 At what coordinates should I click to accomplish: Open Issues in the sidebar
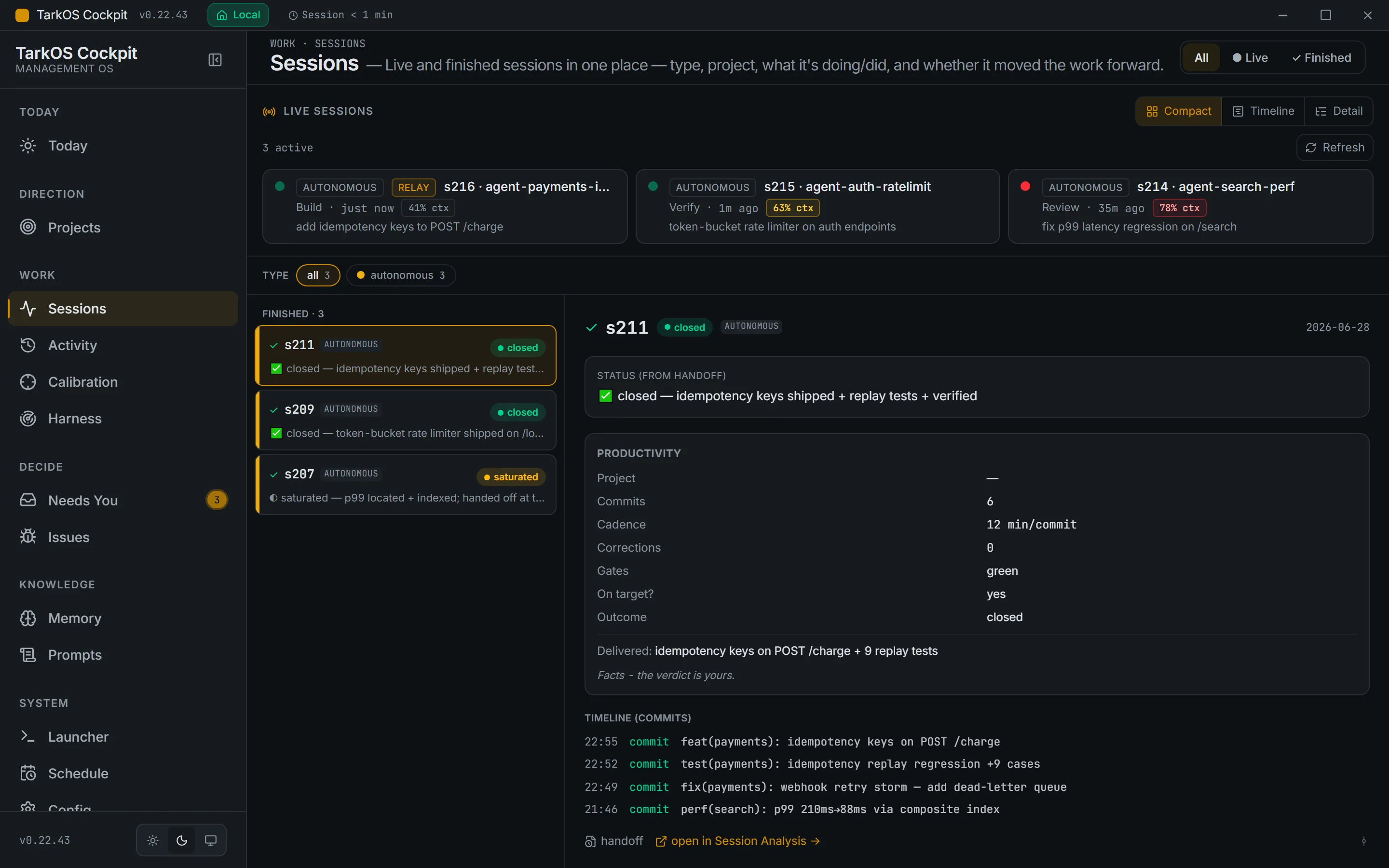pyautogui.click(x=123, y=537)
